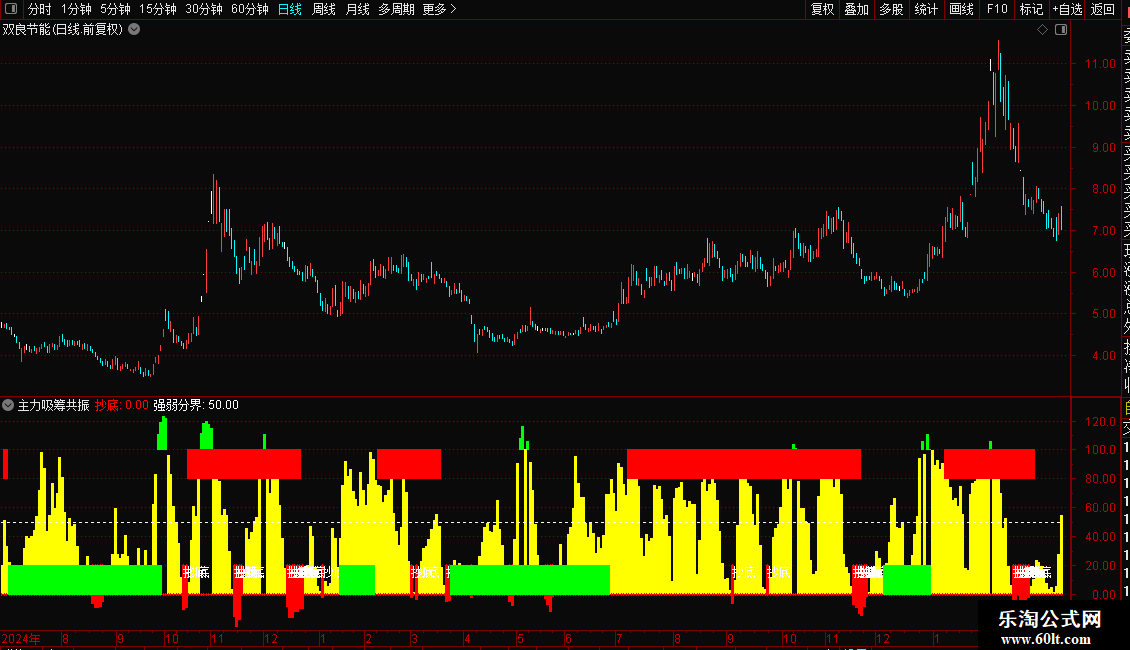Add stock via +自选 button
The height and width of the screenshot is (650, 1130).
click(1067, 9)
